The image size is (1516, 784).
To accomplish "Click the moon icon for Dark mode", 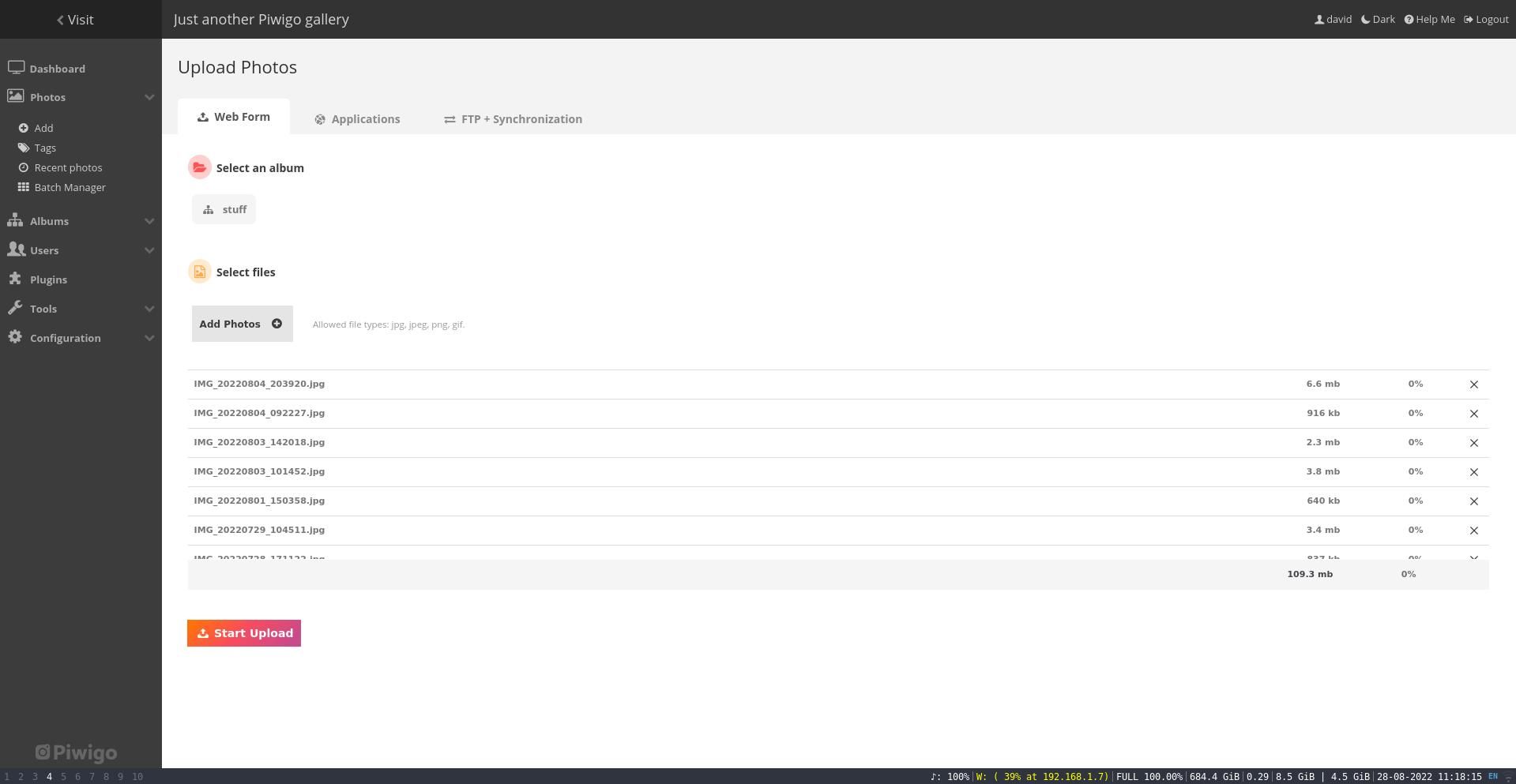I will coord(1366,19).
